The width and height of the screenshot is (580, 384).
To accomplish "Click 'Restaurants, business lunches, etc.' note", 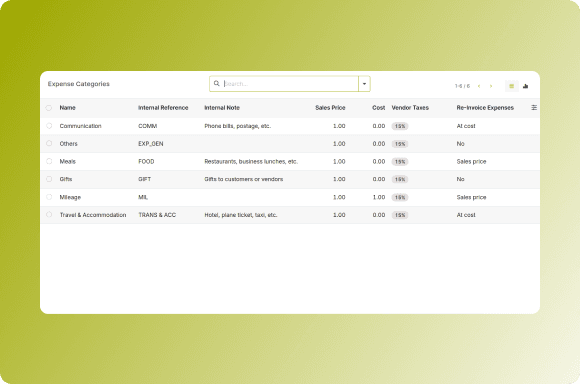I will click(251, 161).
